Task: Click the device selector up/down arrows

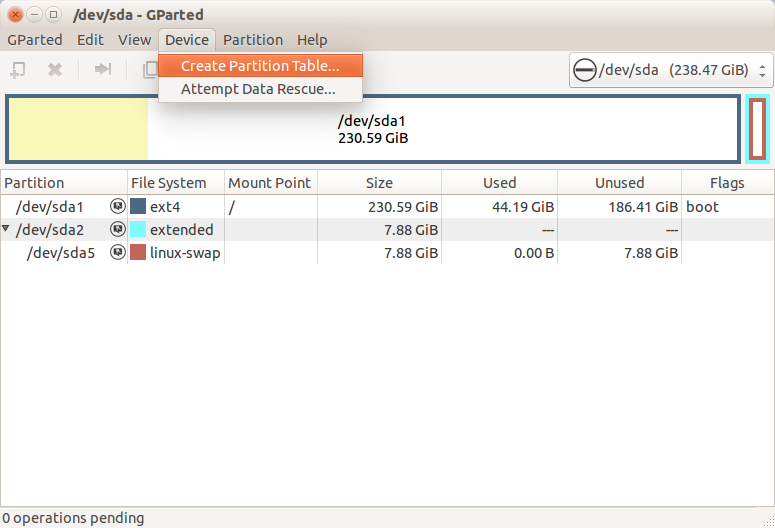Action: click(762, 71)
